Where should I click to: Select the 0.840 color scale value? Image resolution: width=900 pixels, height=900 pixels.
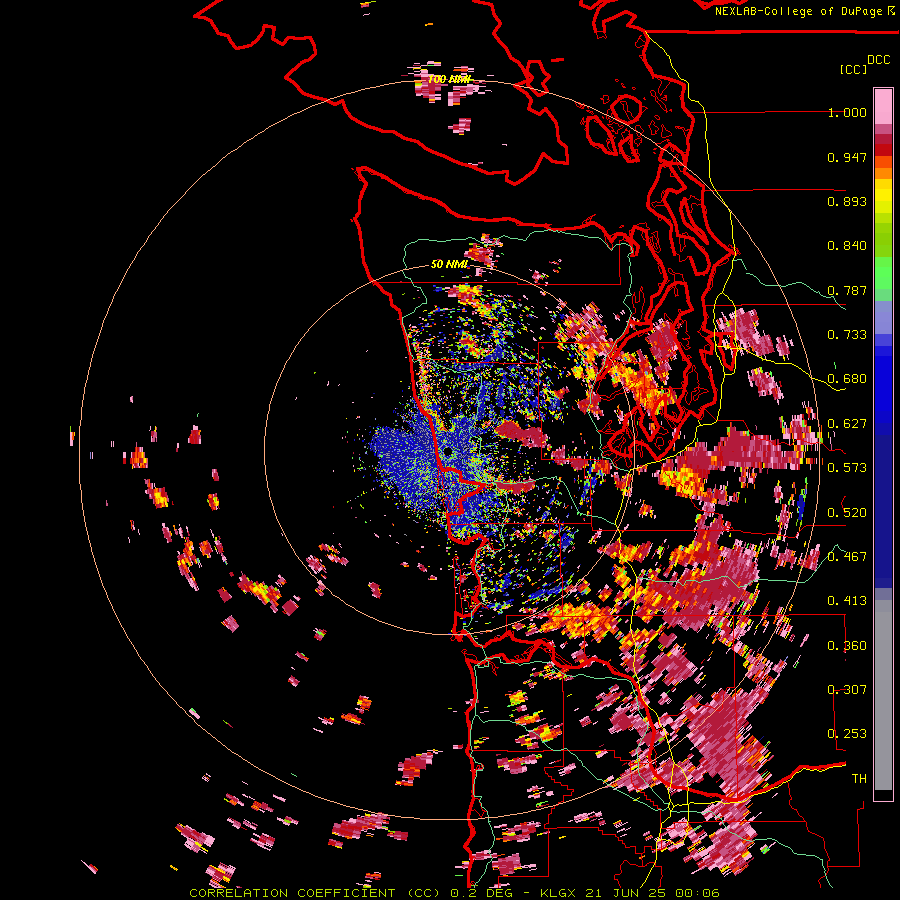tap(847, 246)
